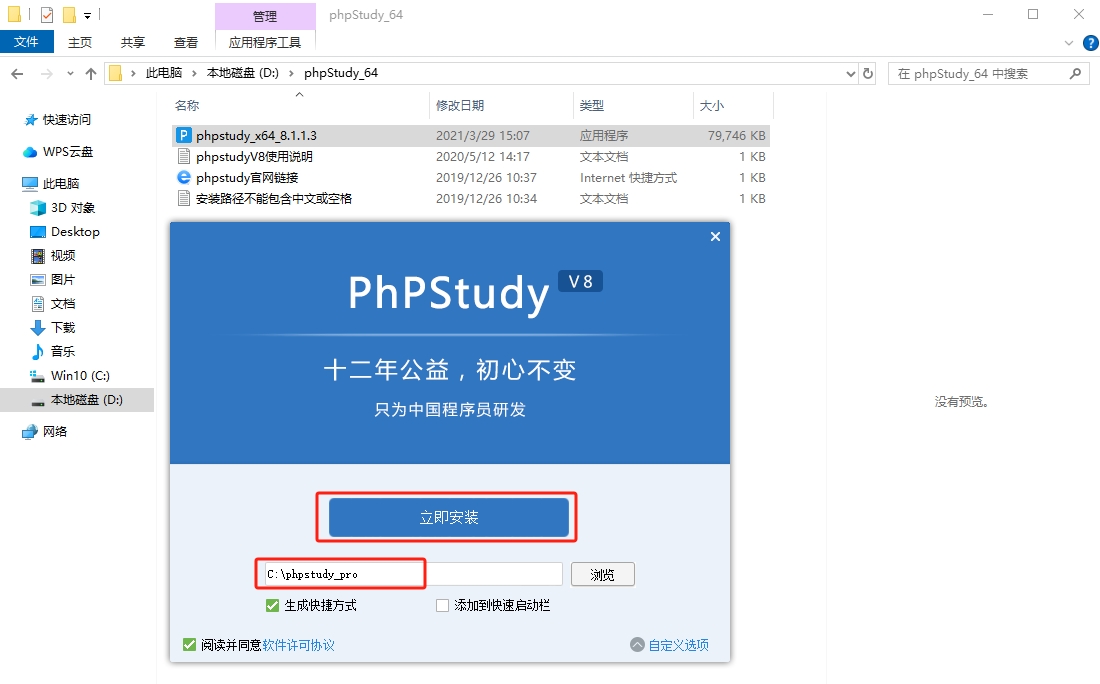Open 文档 folder in sidebar
Viewport: 1100px width, 684px height.
(x=63, y=304)
